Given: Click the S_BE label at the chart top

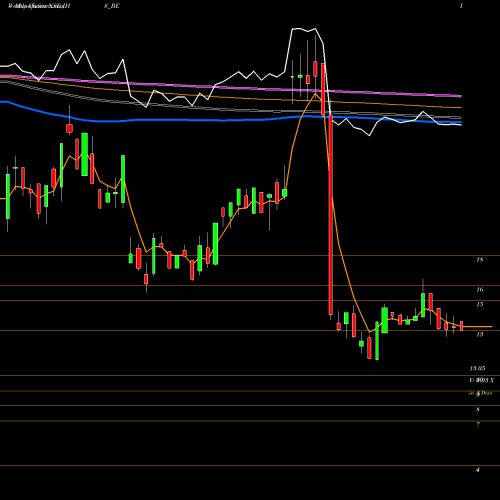Looking at the screenshot, I should point(112,6).
